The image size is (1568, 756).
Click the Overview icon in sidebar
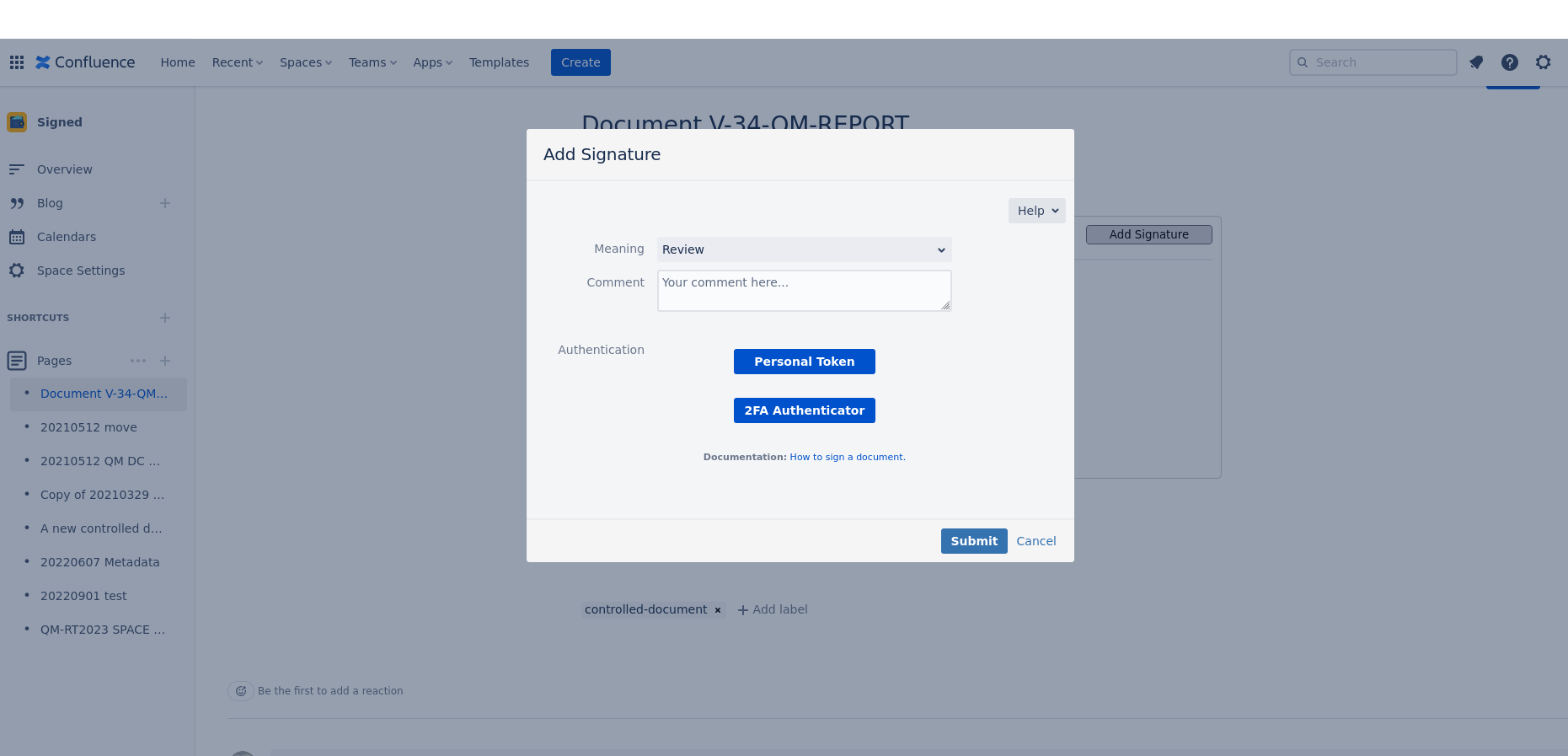click(17, 169)
